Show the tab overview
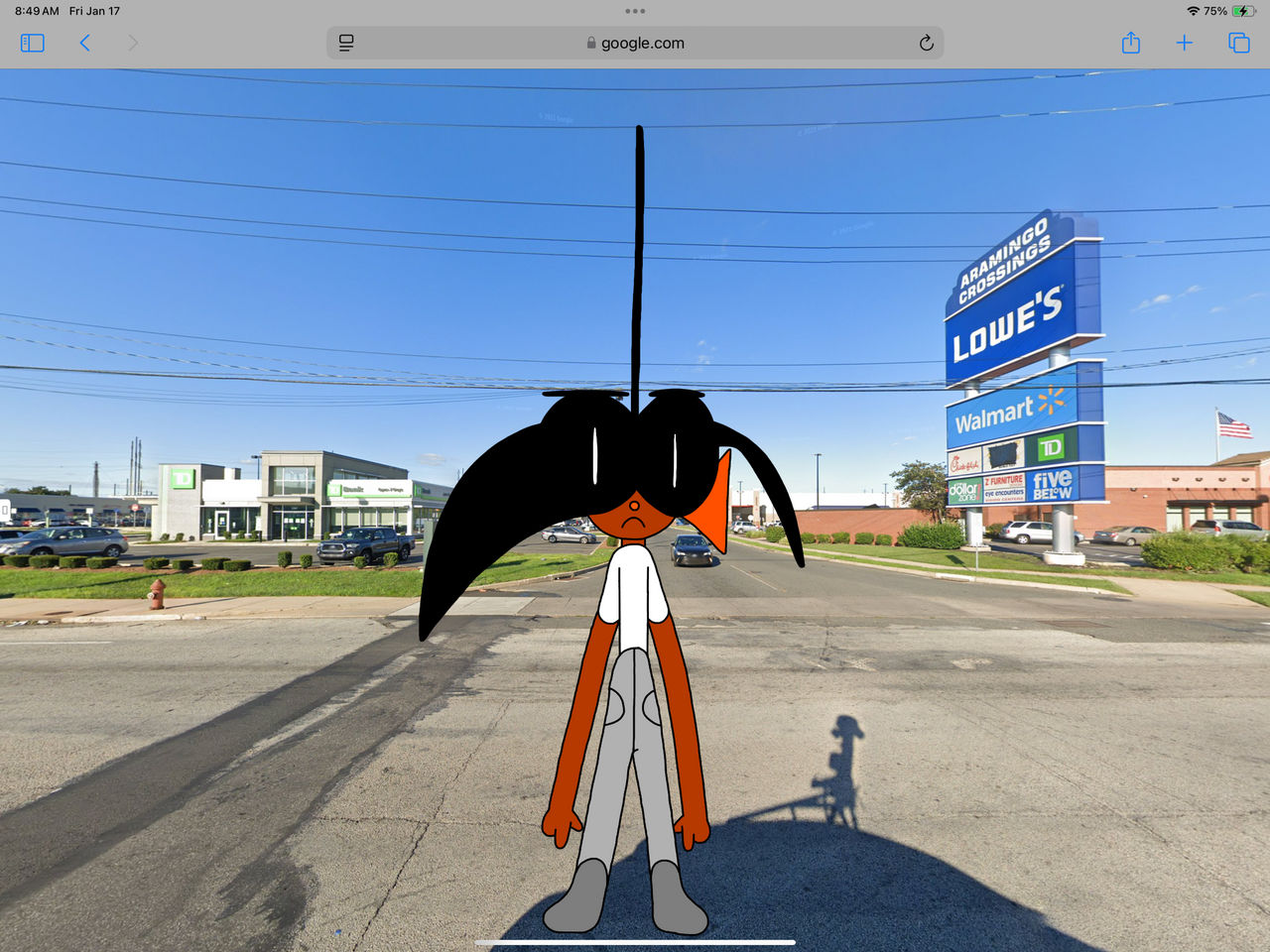 [x=1239, y=43]
